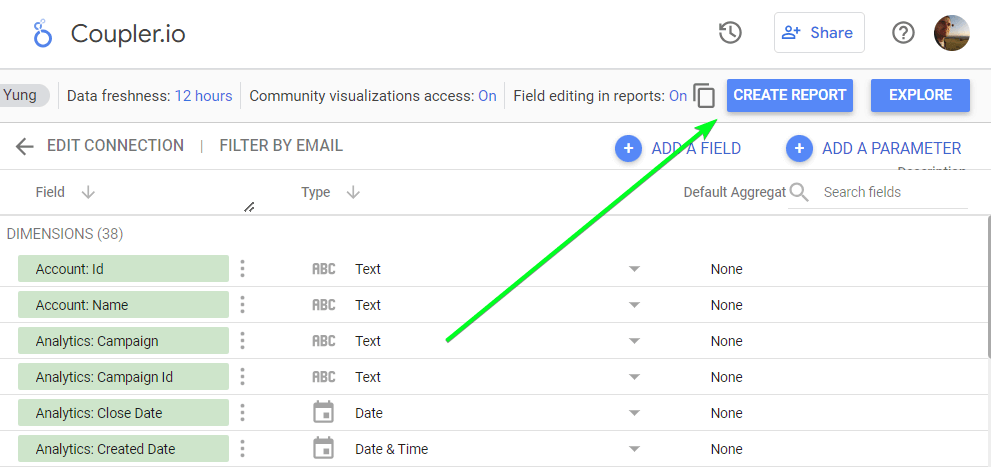The image size is (991, 467).
Task: Click the EXPLORE button
Action: (920, 95)
